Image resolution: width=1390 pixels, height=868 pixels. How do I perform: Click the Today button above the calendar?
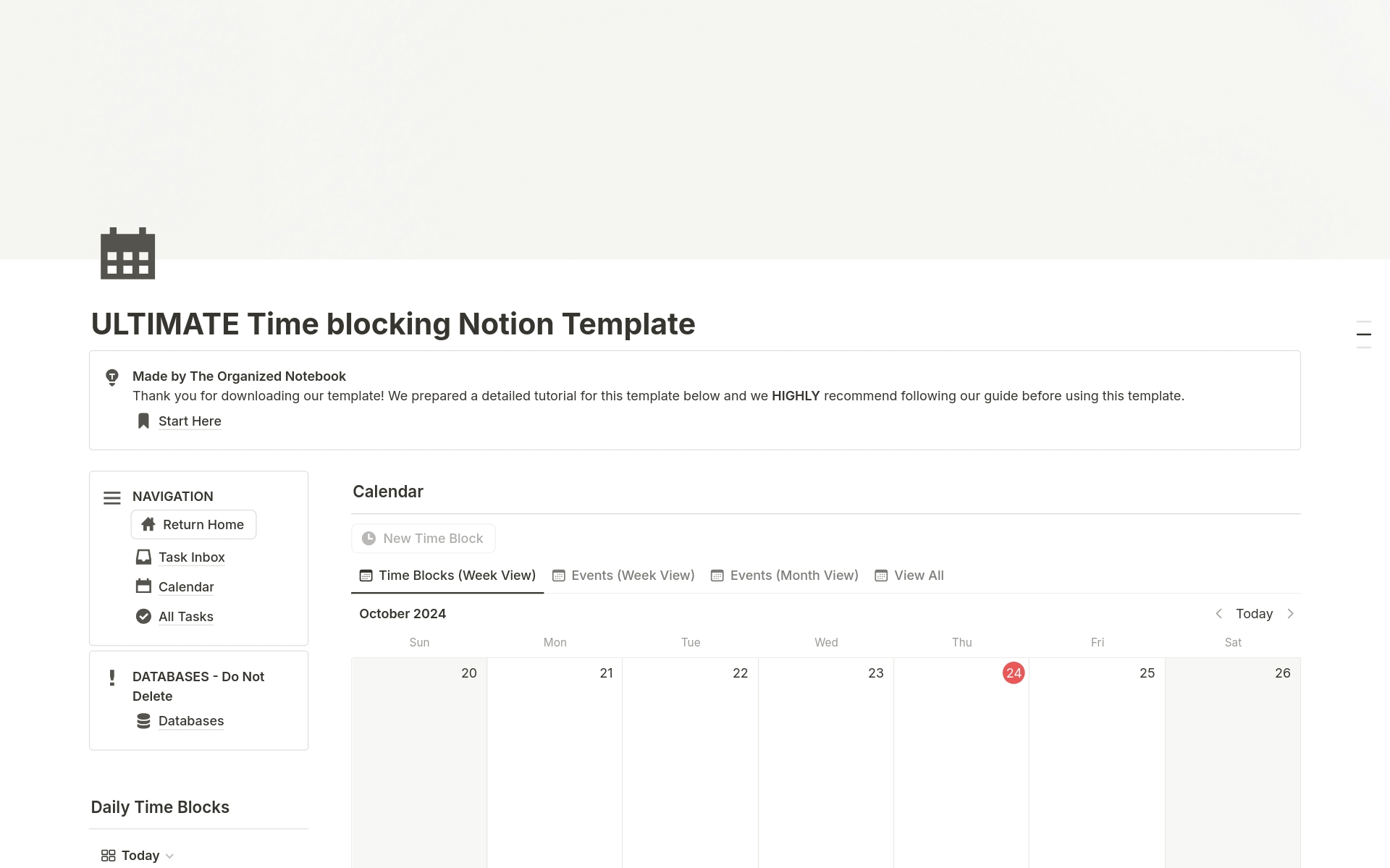(x=1255, y=613)
